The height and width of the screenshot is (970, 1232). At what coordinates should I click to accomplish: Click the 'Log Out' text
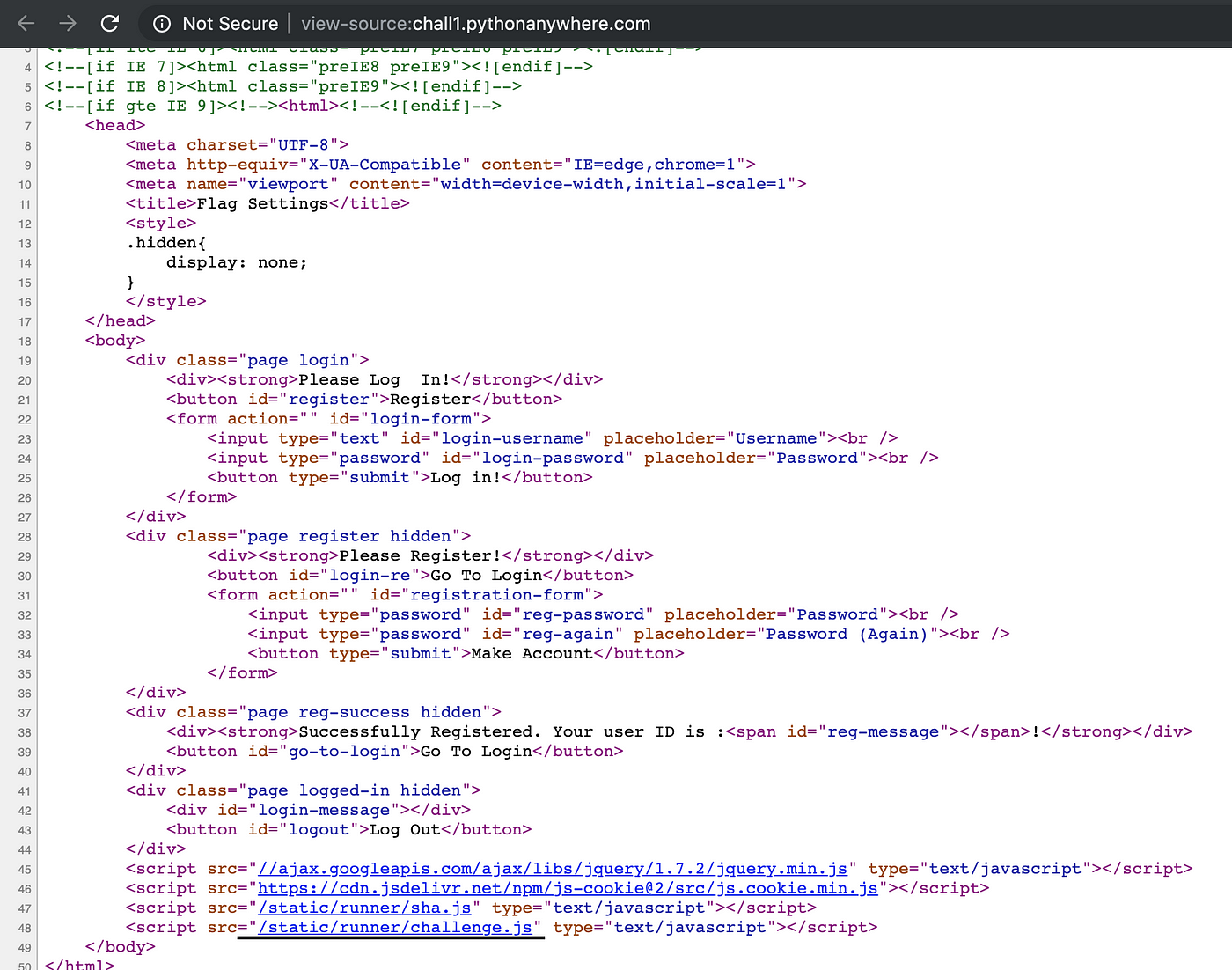click(405, 829)
